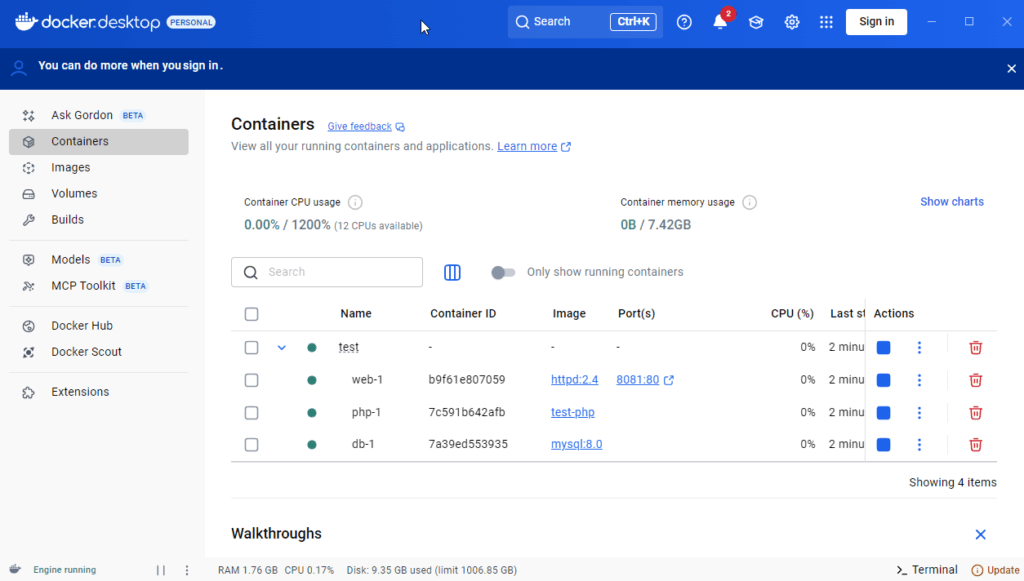The width and height of the screenshot is (1024, 581).
Task: Toggle Only show running containers
Action: click(x=503, y=272)
